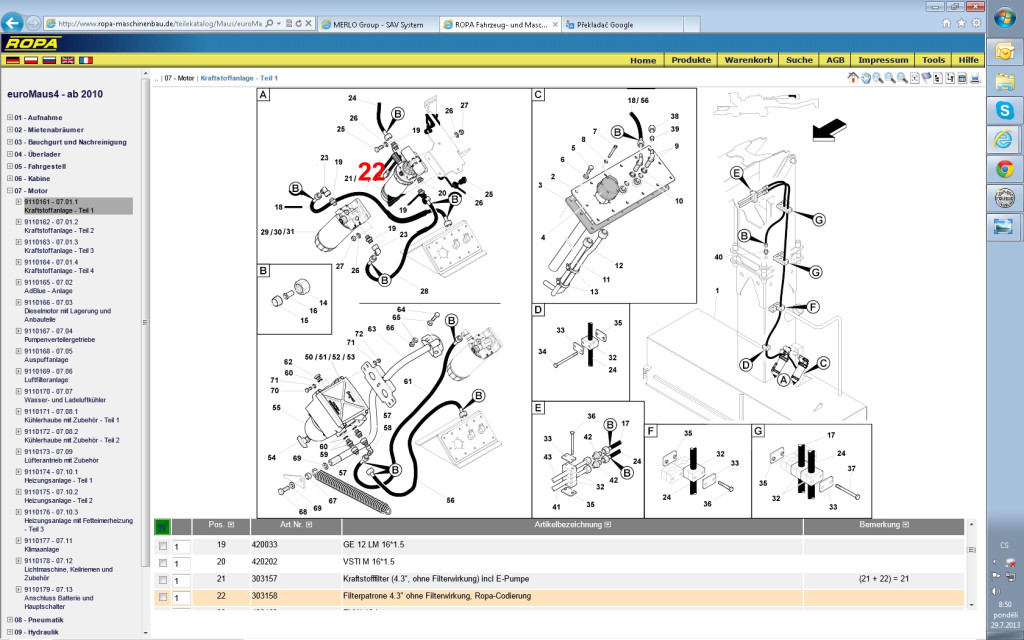Switch language with the Polish flag
Screen dimensions: 1024x640
31,60
